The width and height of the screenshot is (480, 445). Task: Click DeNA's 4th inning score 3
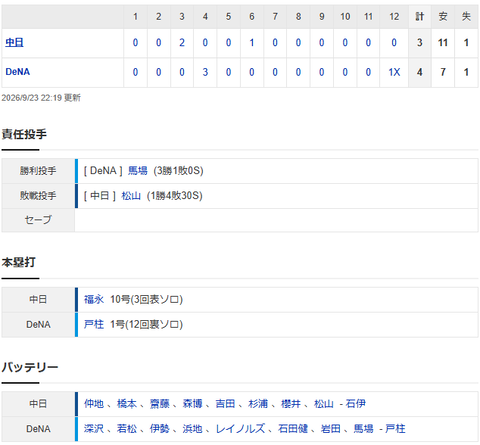[x=205, y=72]
